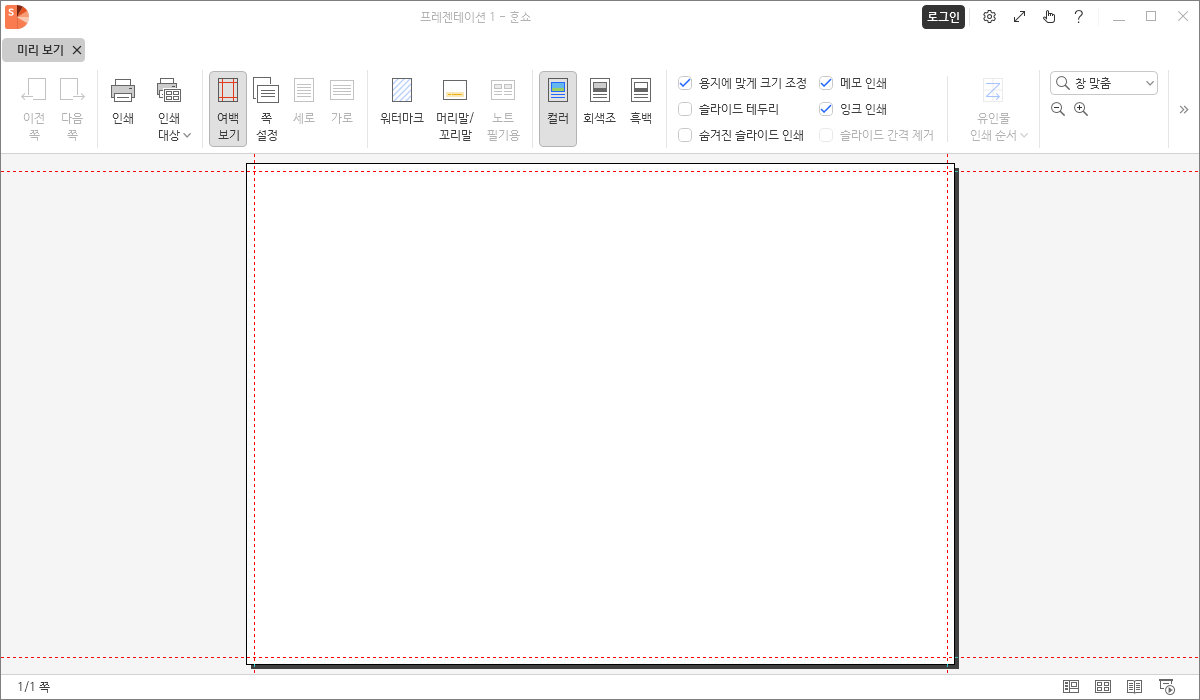
Task: Click the blank slide preview page
Action: tap(601, 413)
